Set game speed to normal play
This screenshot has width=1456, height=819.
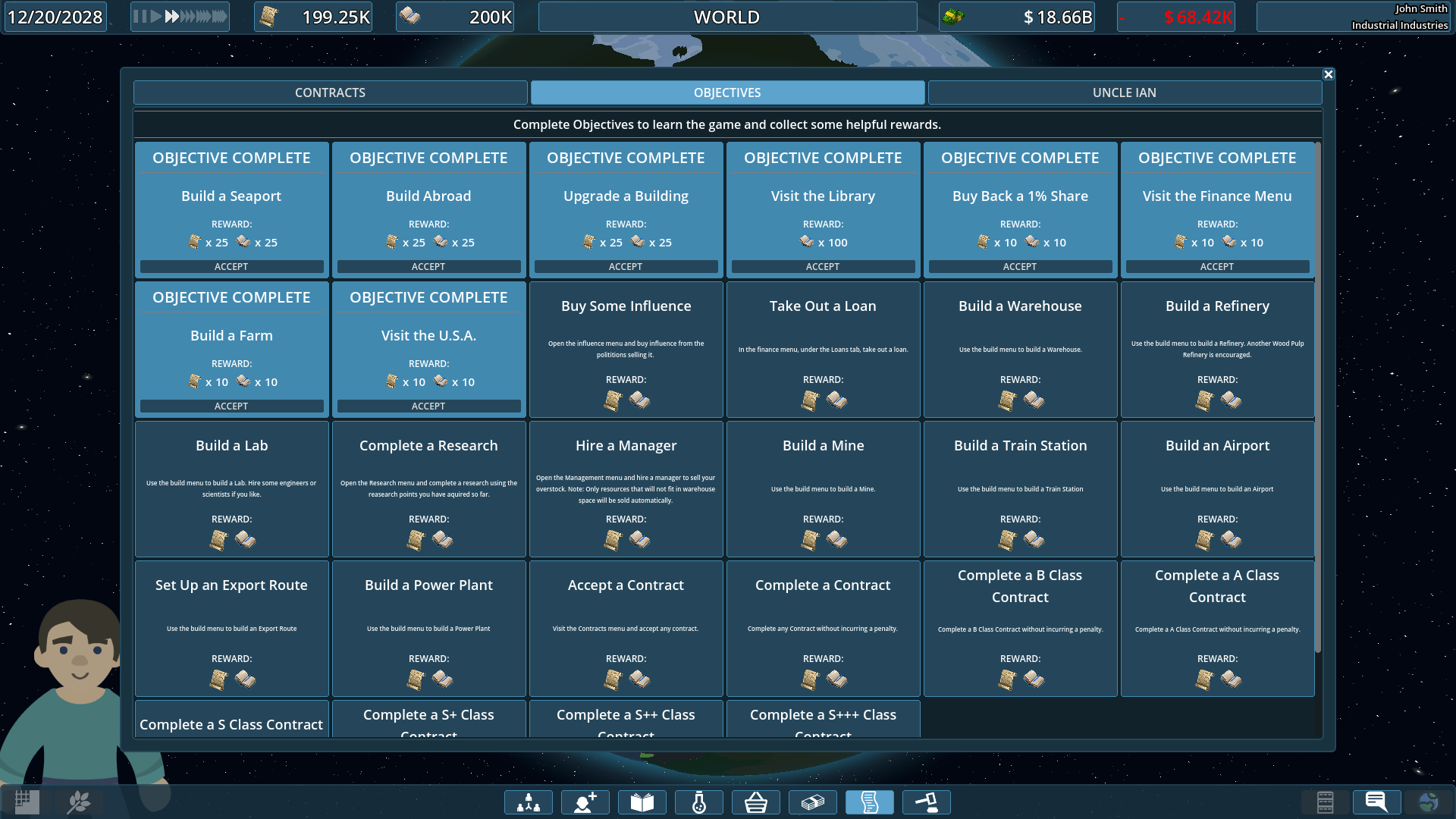(x=155, y=17)
